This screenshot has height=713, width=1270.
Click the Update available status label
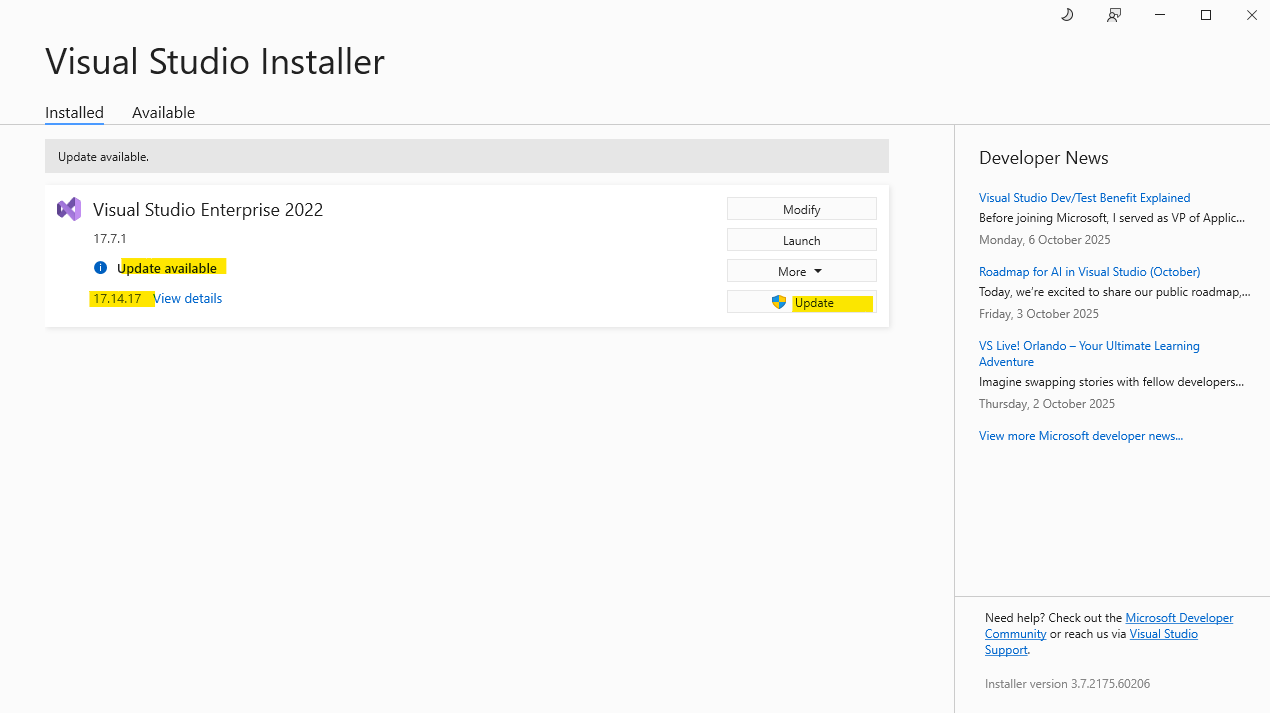(x=167, y=268)
